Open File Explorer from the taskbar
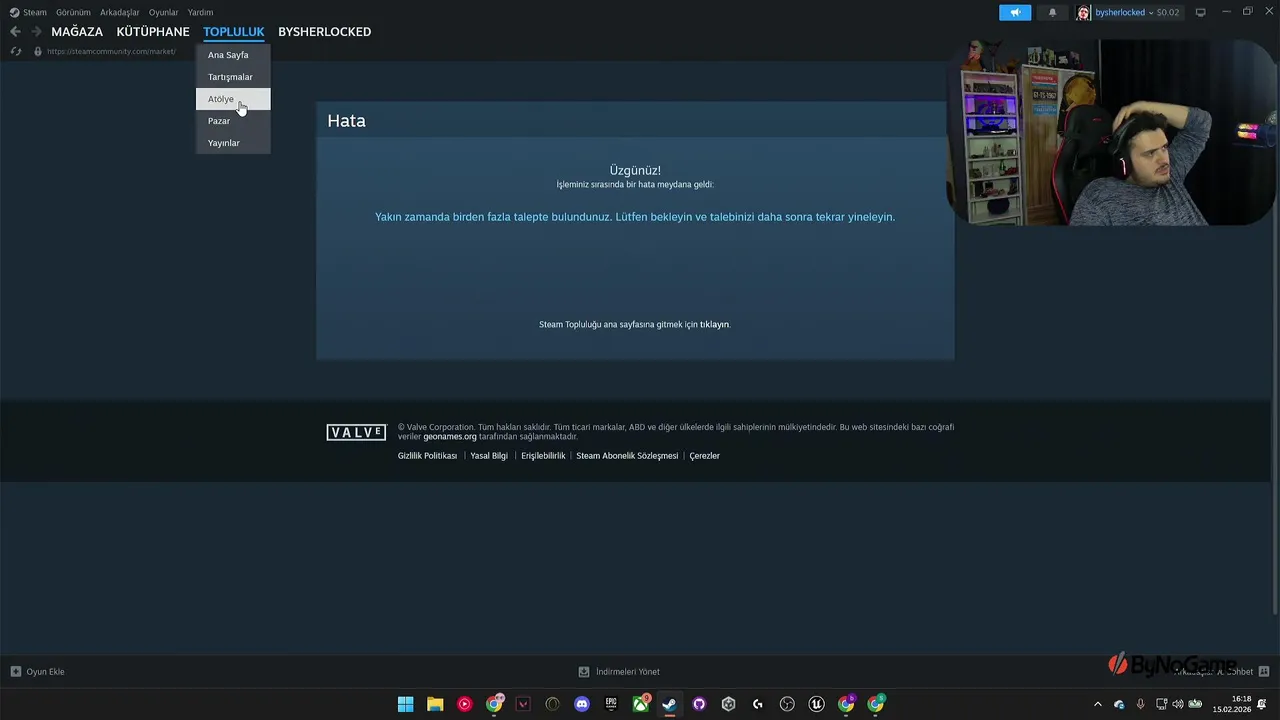Viewport: 1280px width, 720px height. (435, 704)
